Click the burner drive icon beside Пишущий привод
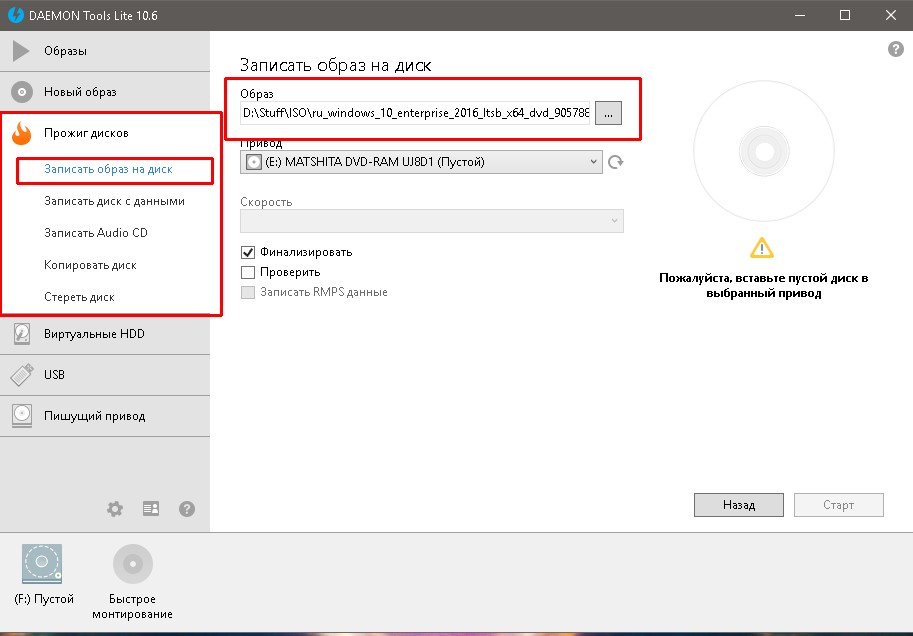The height and width of the screenshot is (636, 913). [x=22, y=416]
